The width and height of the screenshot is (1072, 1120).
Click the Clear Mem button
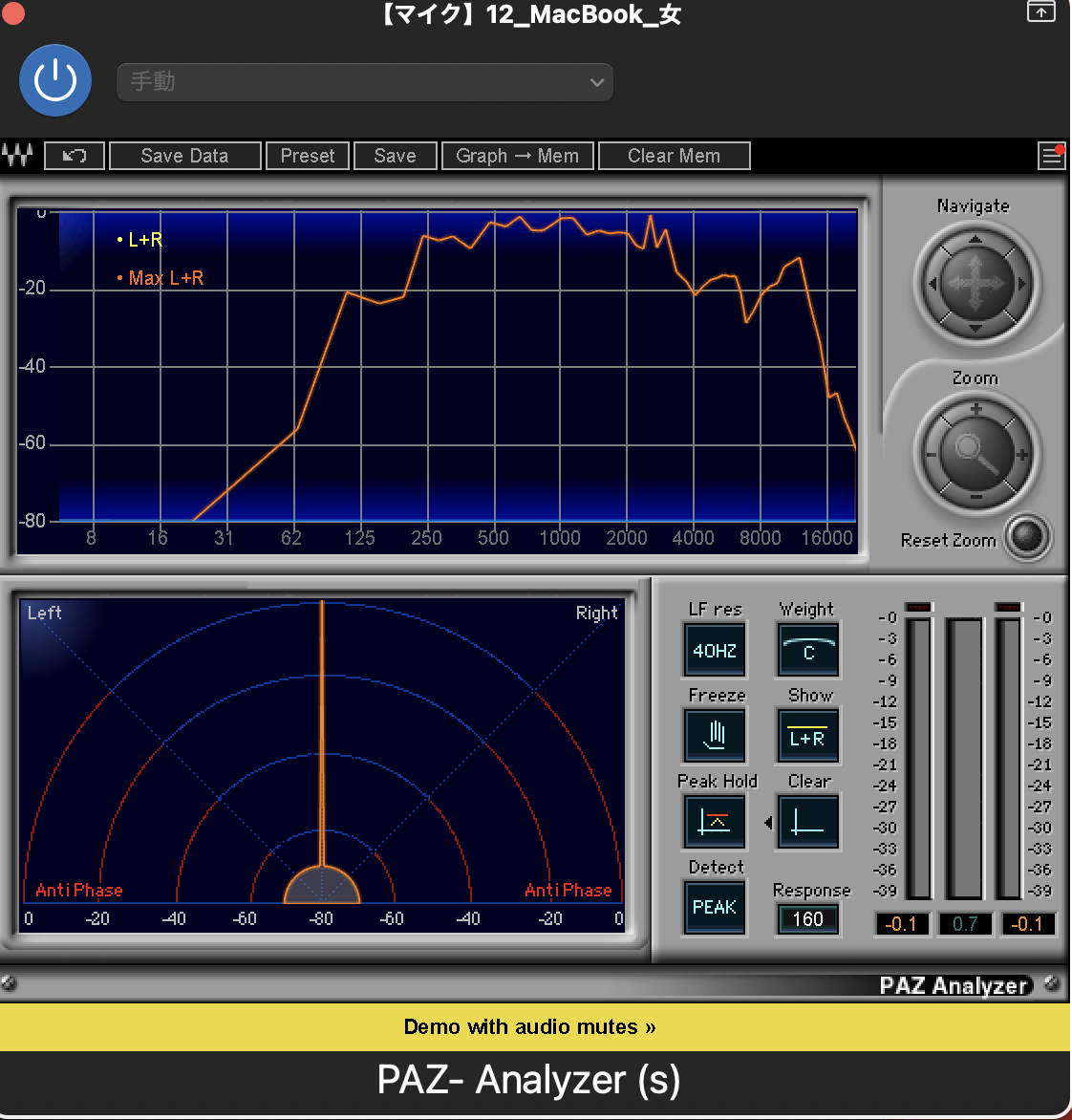(x=675, y=156)
